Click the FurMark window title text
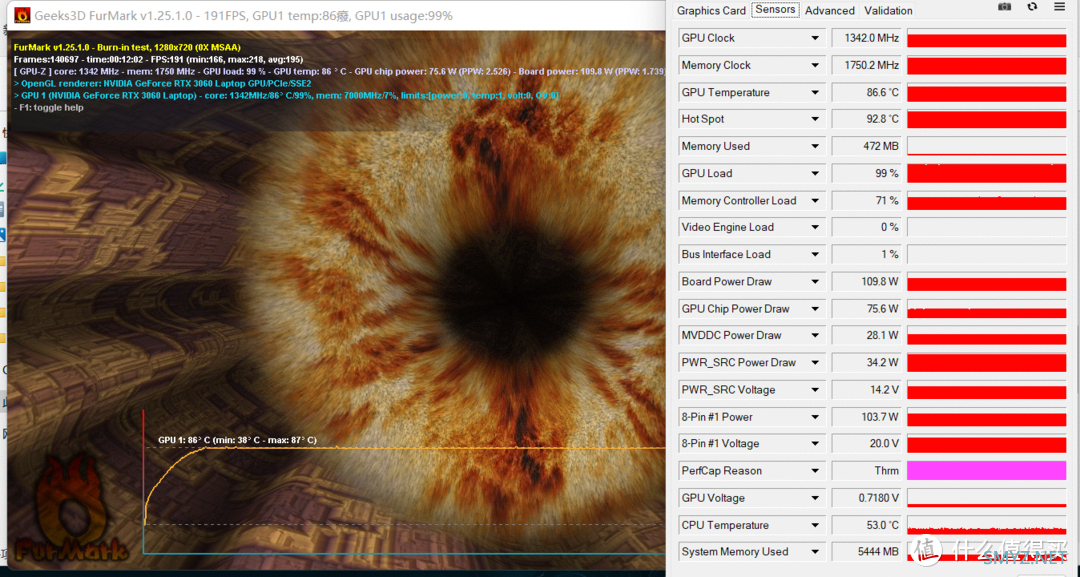This screenshot has width=1080, height=577. (x=244, y=15)
